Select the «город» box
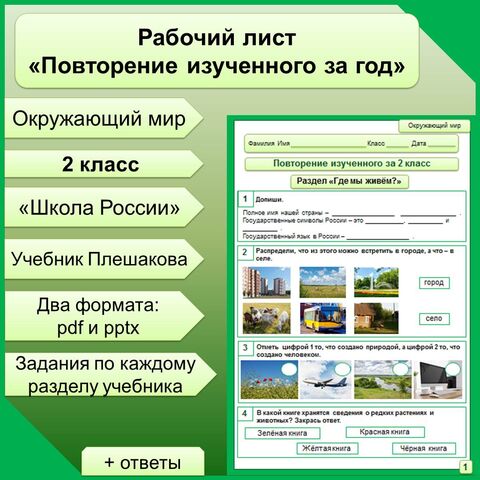Viewport: 480px width, 480px height. 434,283
